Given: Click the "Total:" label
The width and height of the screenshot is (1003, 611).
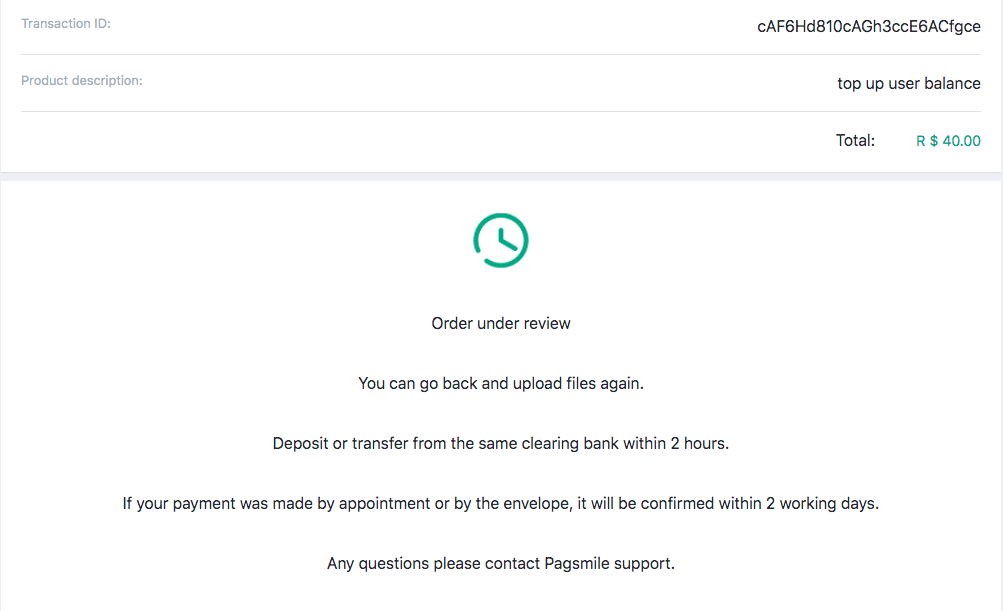Looking at the screenshot, I should coord(855,141).
